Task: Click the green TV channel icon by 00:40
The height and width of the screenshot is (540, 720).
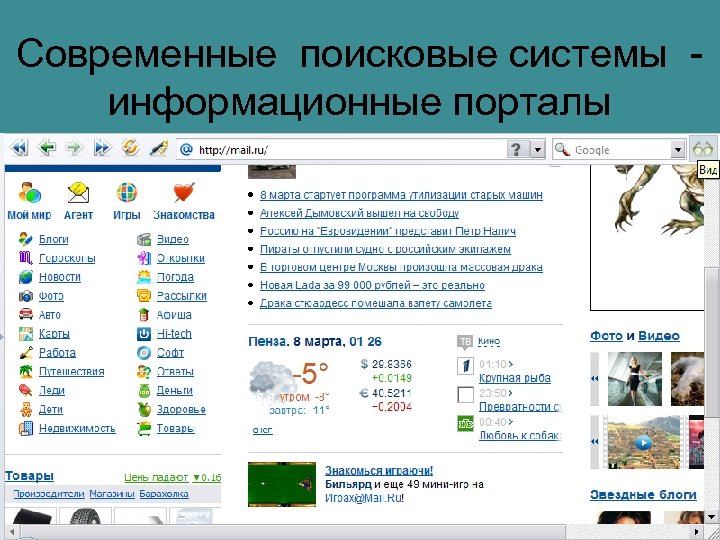Action: click(x=465, y=423)
